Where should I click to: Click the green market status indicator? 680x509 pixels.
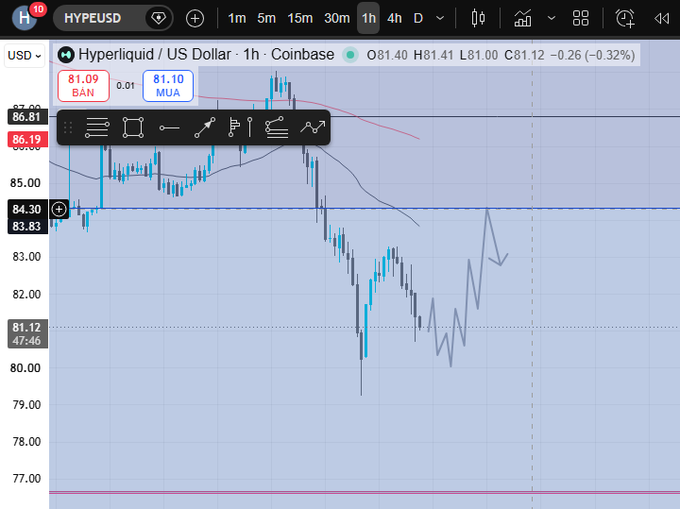pos(350,55)
